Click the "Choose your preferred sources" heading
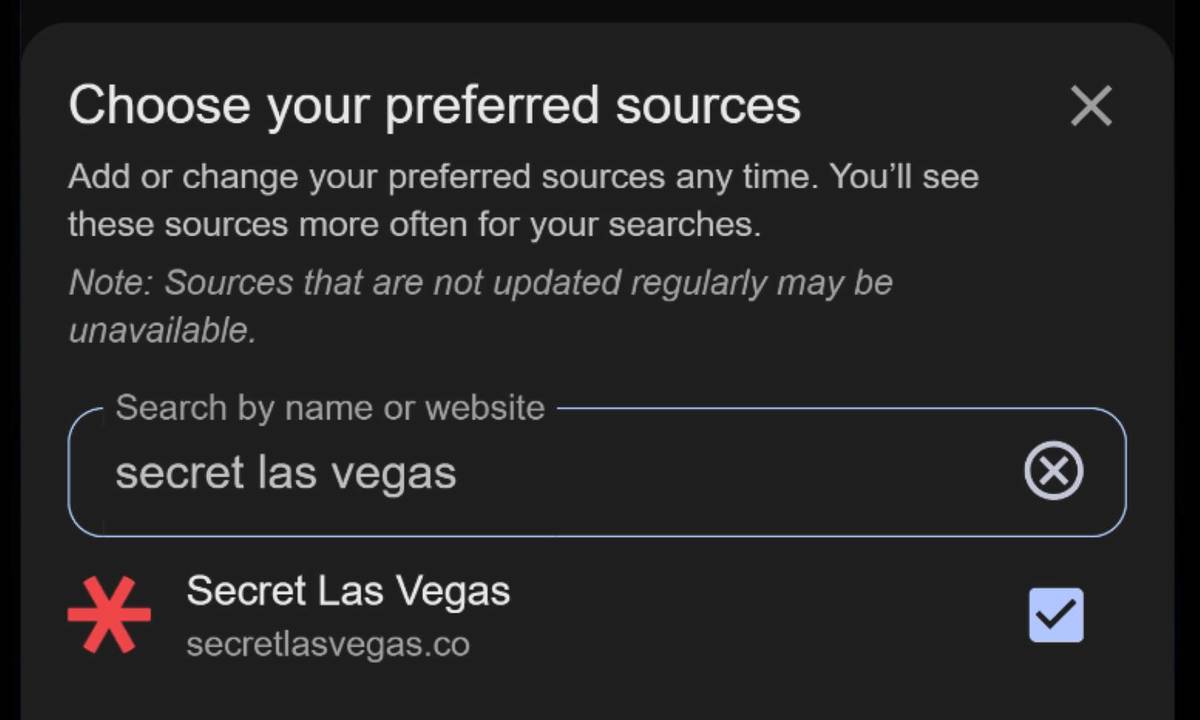Image resolution: width=1200 pixels, height=720 pixels. tap(434, 106)
